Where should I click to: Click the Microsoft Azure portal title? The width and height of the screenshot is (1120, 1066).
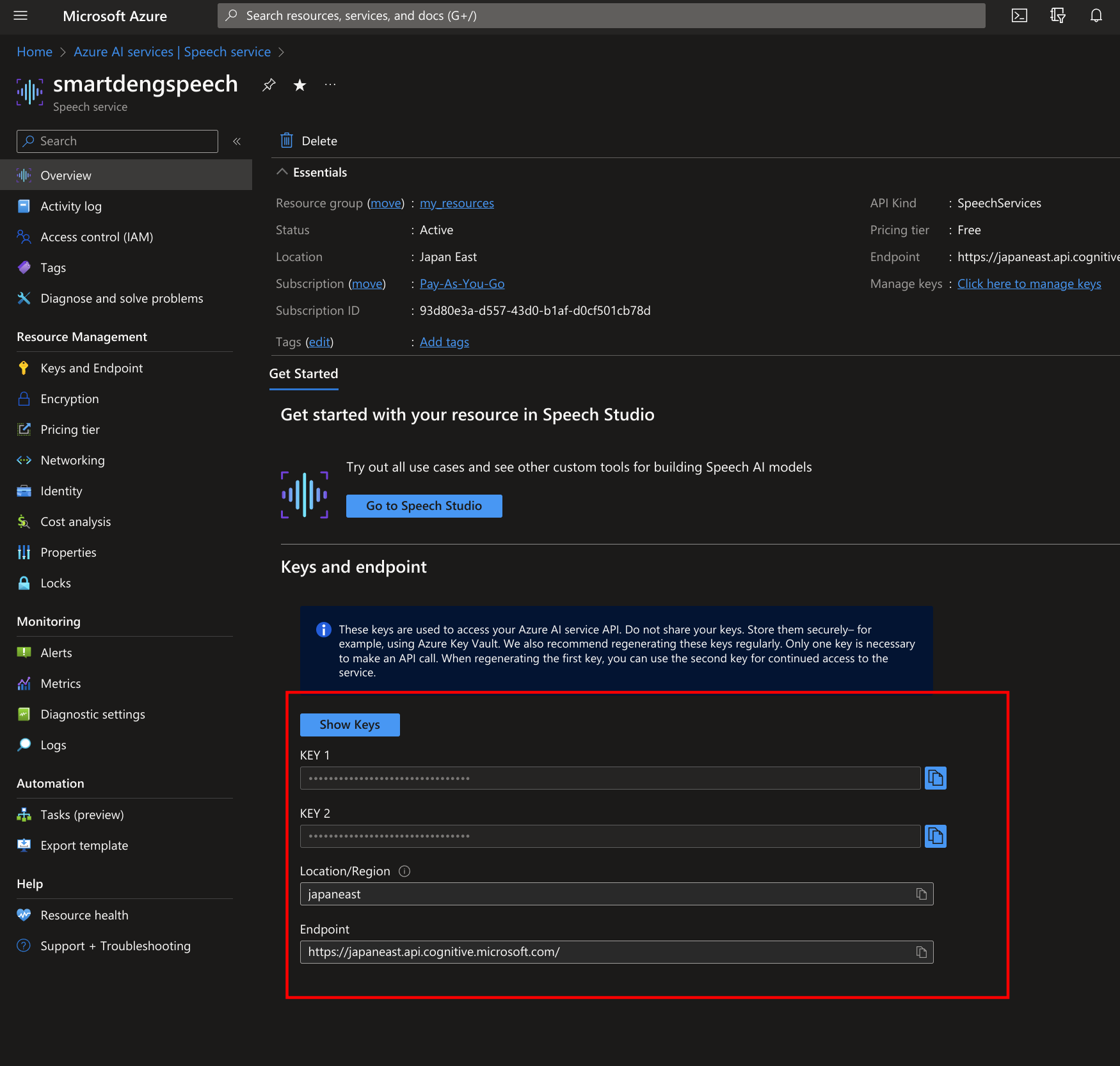(115, 16)
